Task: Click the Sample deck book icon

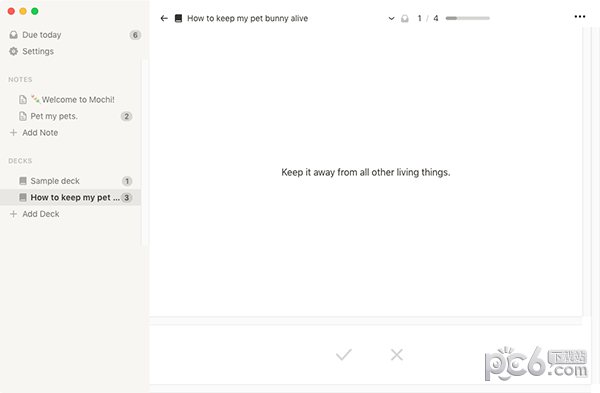Action: (23, 181)
